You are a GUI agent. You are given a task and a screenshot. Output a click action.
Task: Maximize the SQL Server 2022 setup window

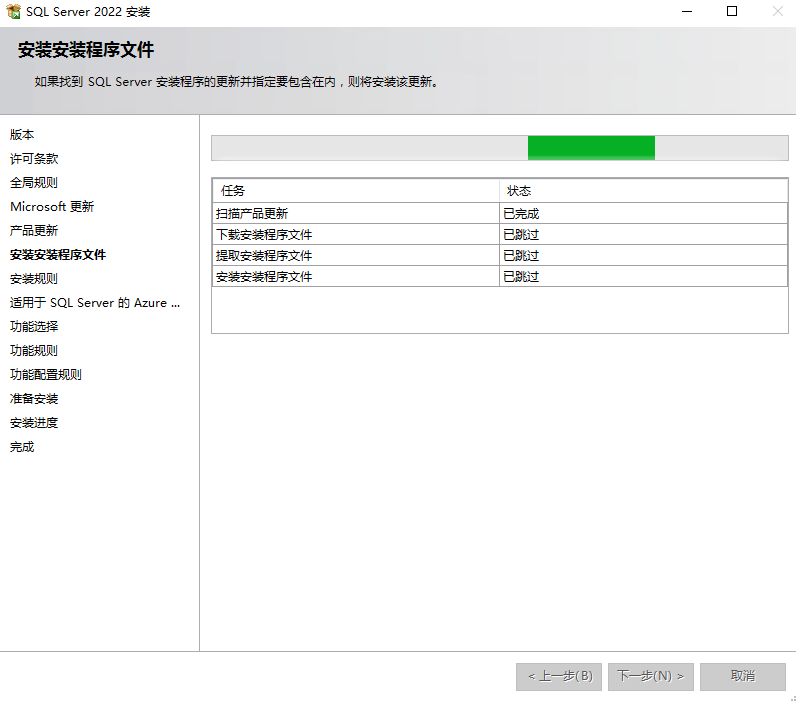732,11
